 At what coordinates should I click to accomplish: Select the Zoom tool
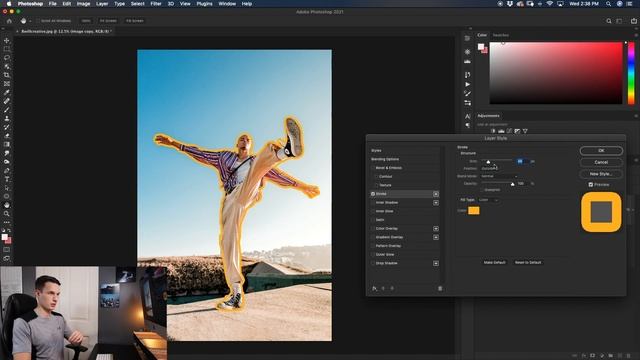[7, 213]
